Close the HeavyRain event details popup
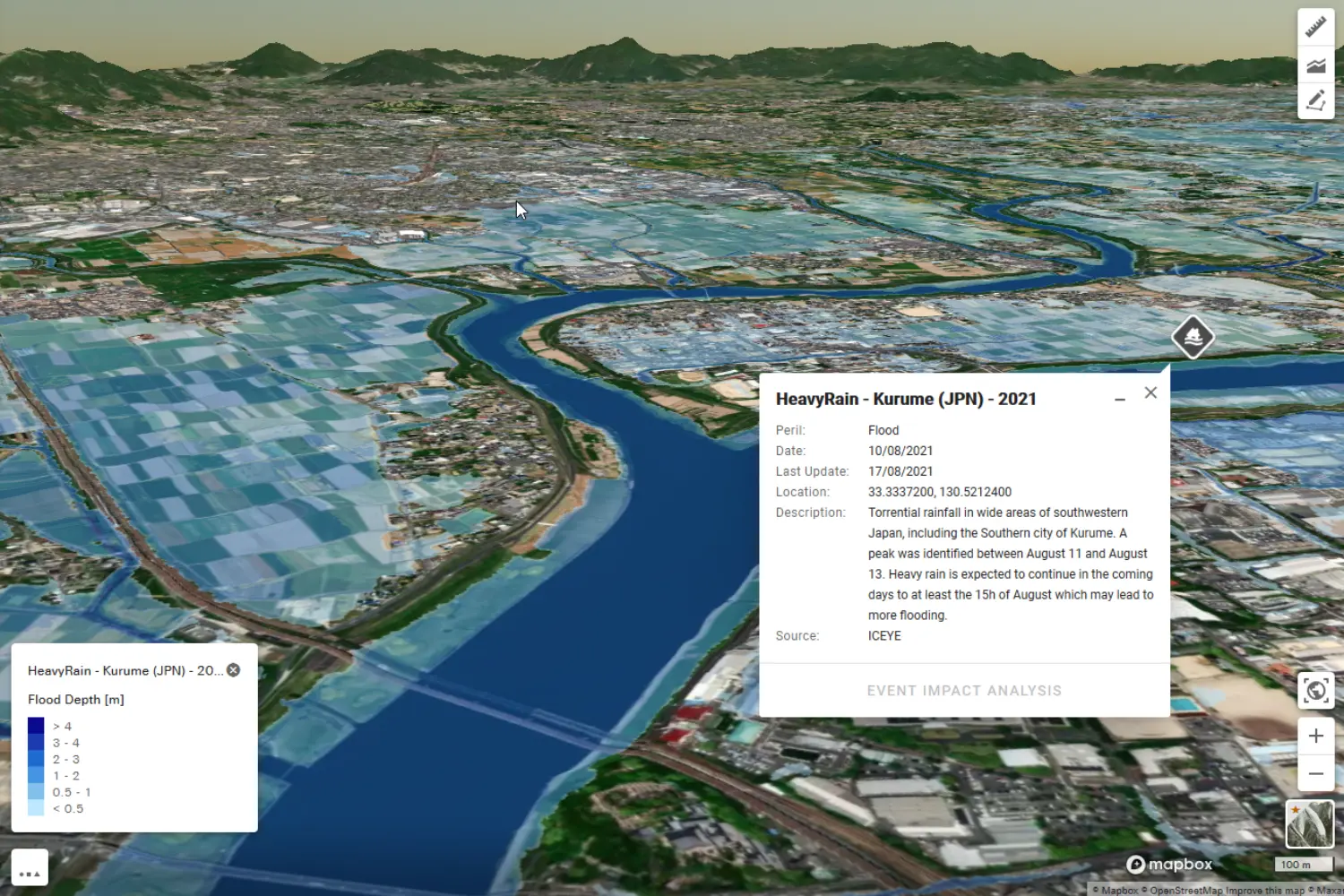 [x=1150, y=392]
